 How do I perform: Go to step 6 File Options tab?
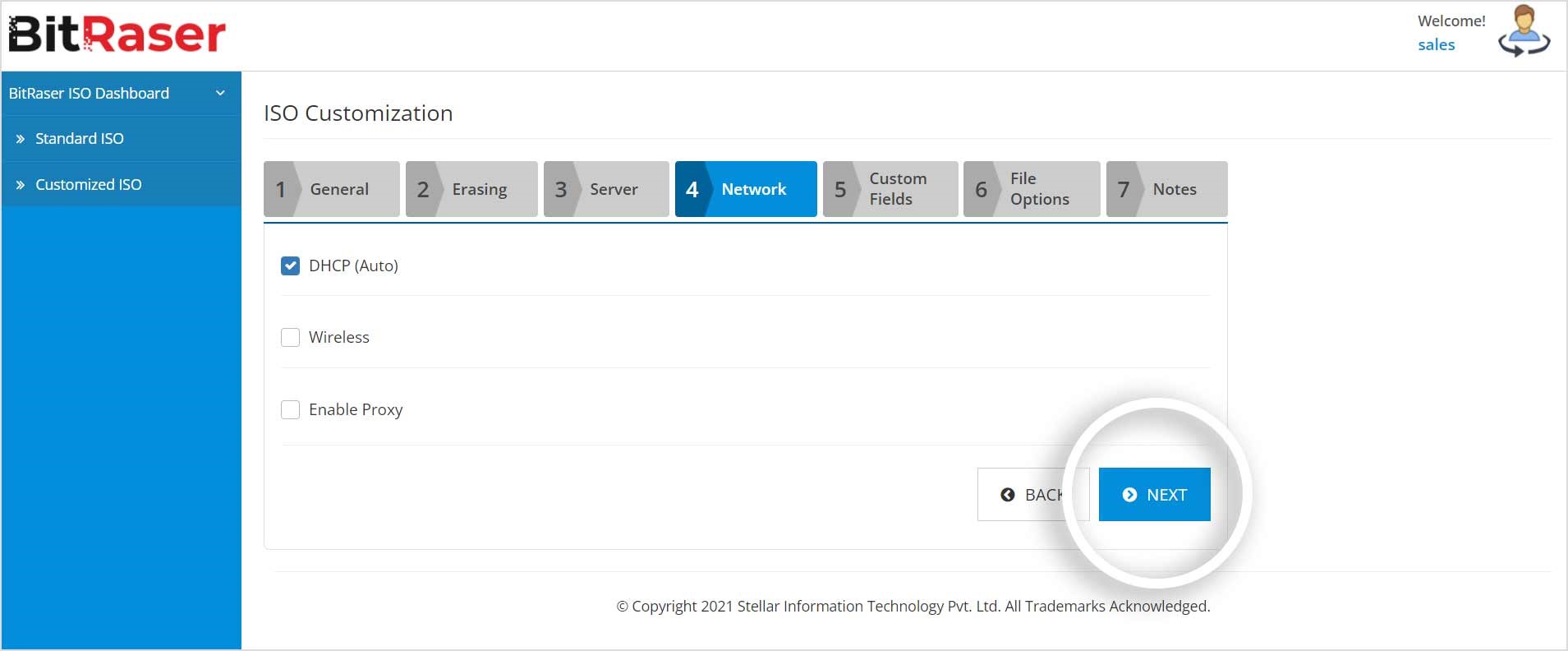(x=1032, y=189)
